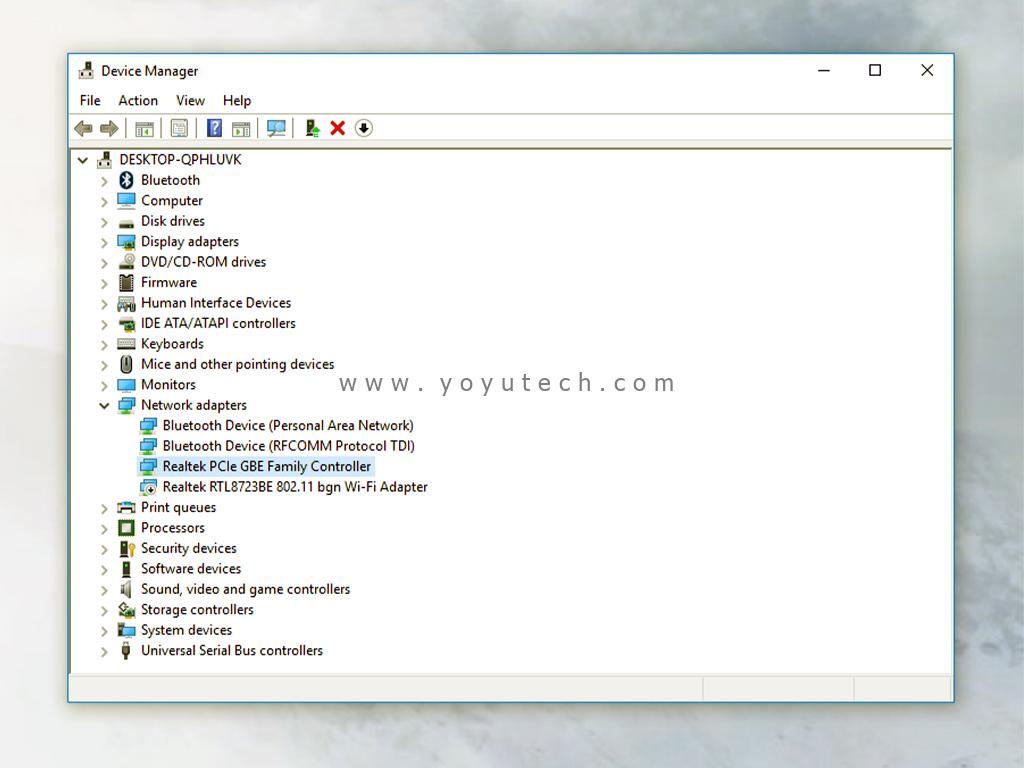The image size is (1024, 768).
Task: Select Realtek PCIe GBE Family Controller
Action: point(266,466)
